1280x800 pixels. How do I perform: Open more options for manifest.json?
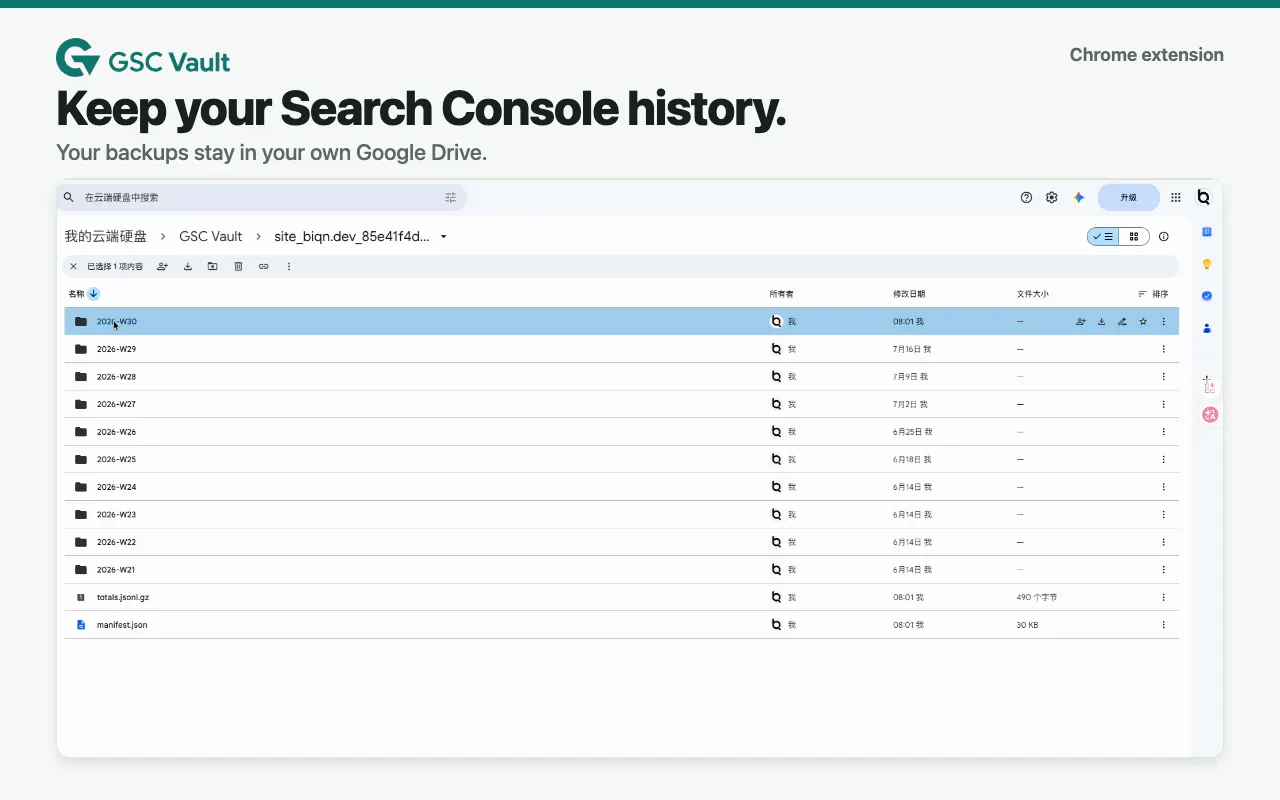[x=1164, y=625]
